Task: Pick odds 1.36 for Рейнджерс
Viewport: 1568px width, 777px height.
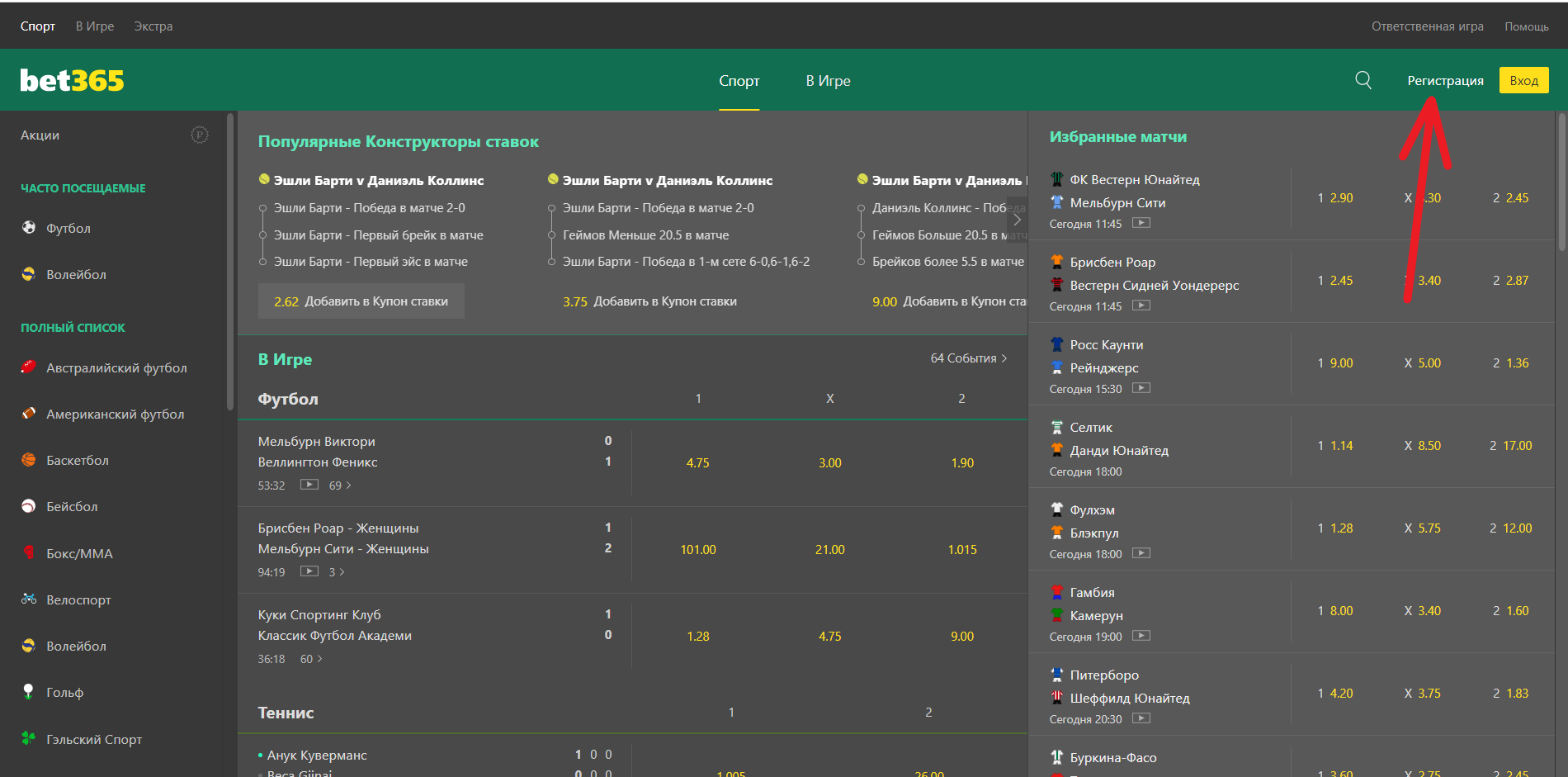Action: pyautogui.click(x=1510, y=363)
